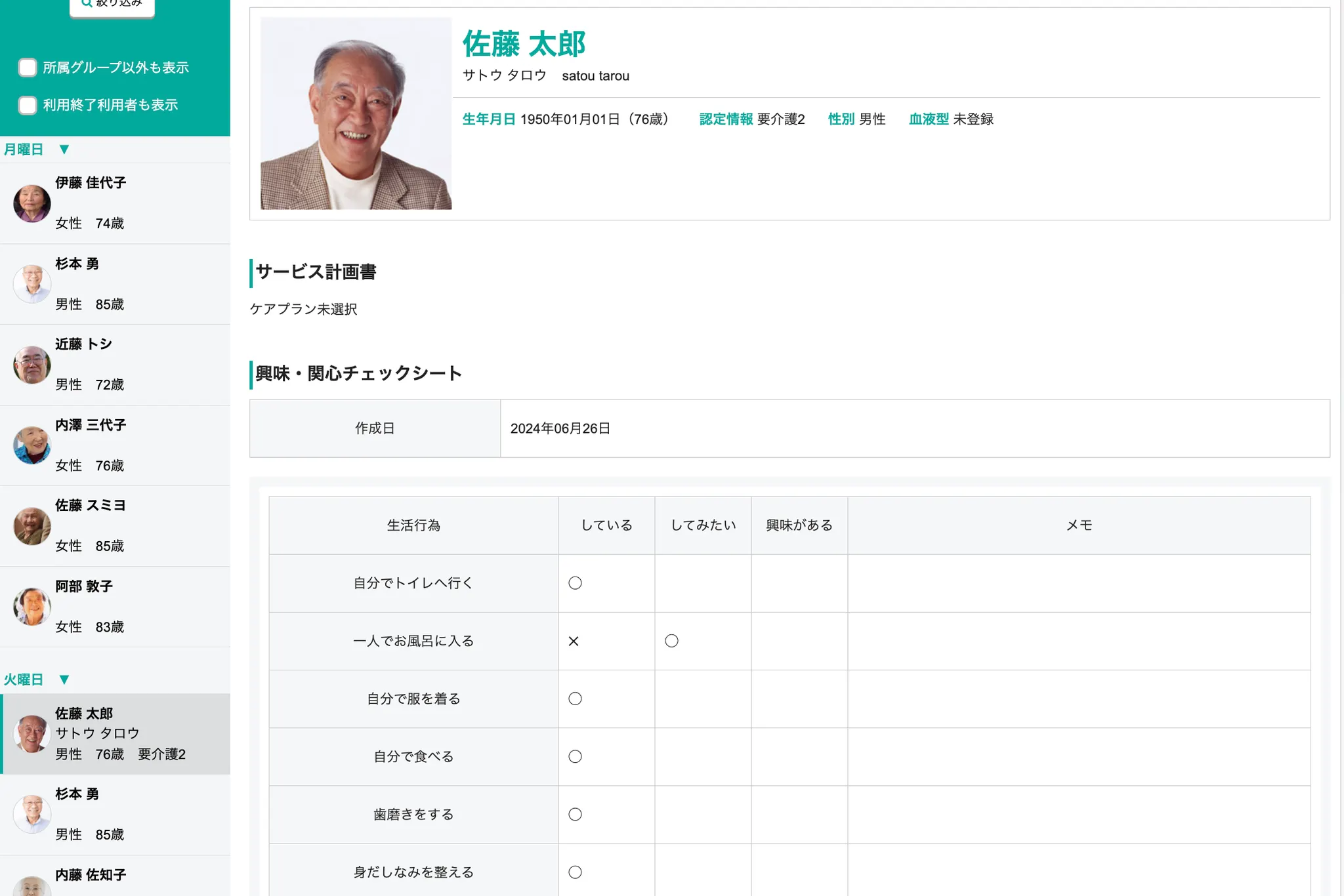1344x896 pixels.
Task: Click 興味・関心チェックシート heading
Action: [x=358, y=374]
